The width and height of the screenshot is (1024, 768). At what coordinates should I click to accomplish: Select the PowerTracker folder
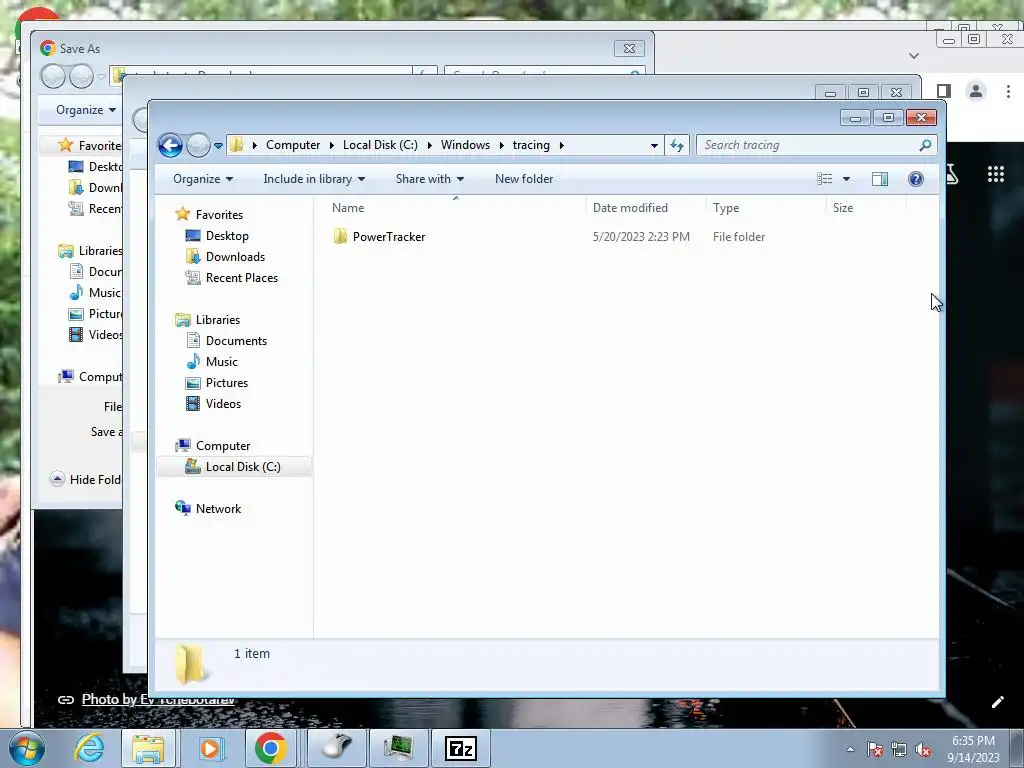point(389,237)
